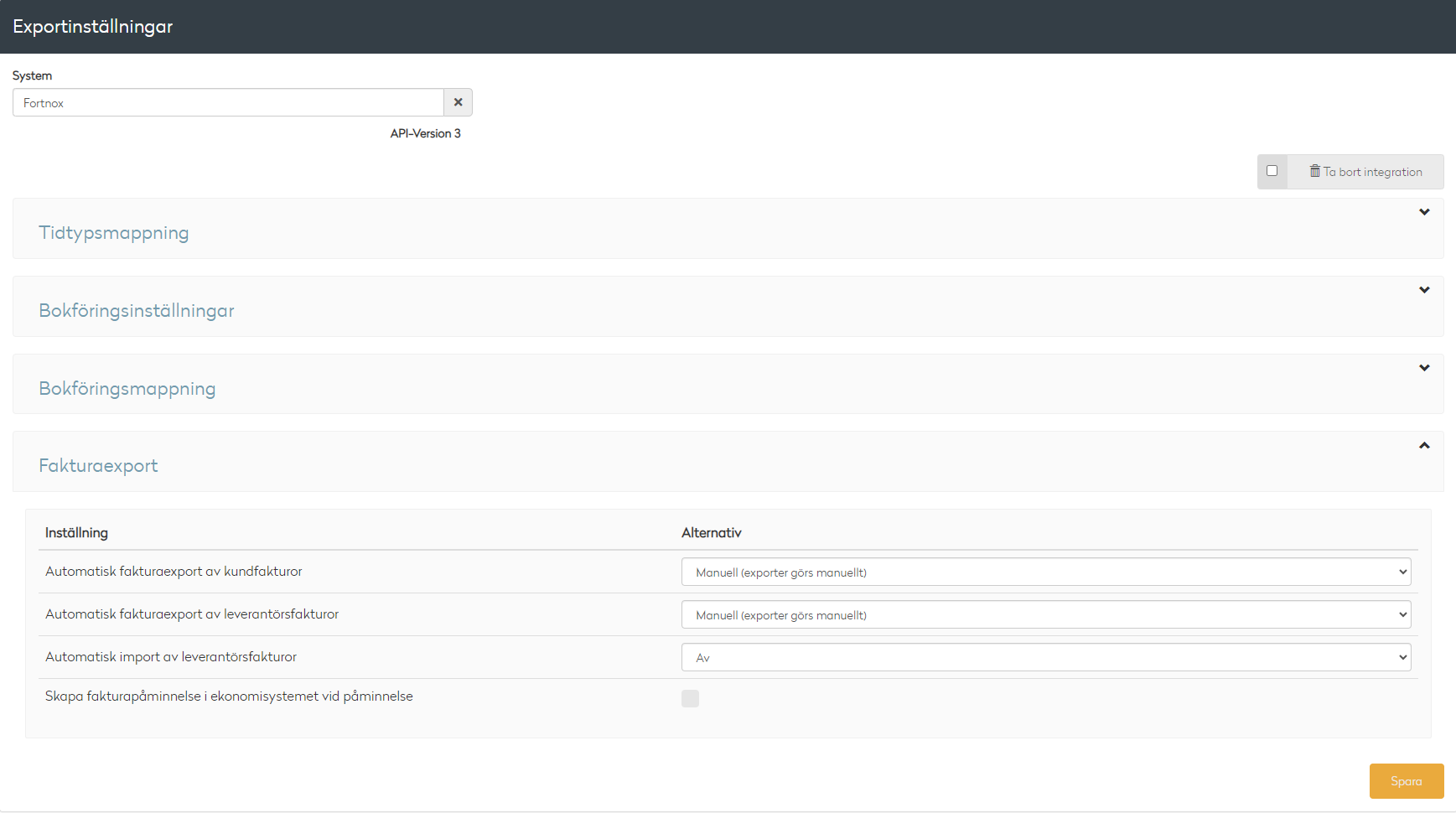Screen dimensions: 1456x813
Task: Open dropdown for kundfakturor automatic export
Action: [1046, 572]
